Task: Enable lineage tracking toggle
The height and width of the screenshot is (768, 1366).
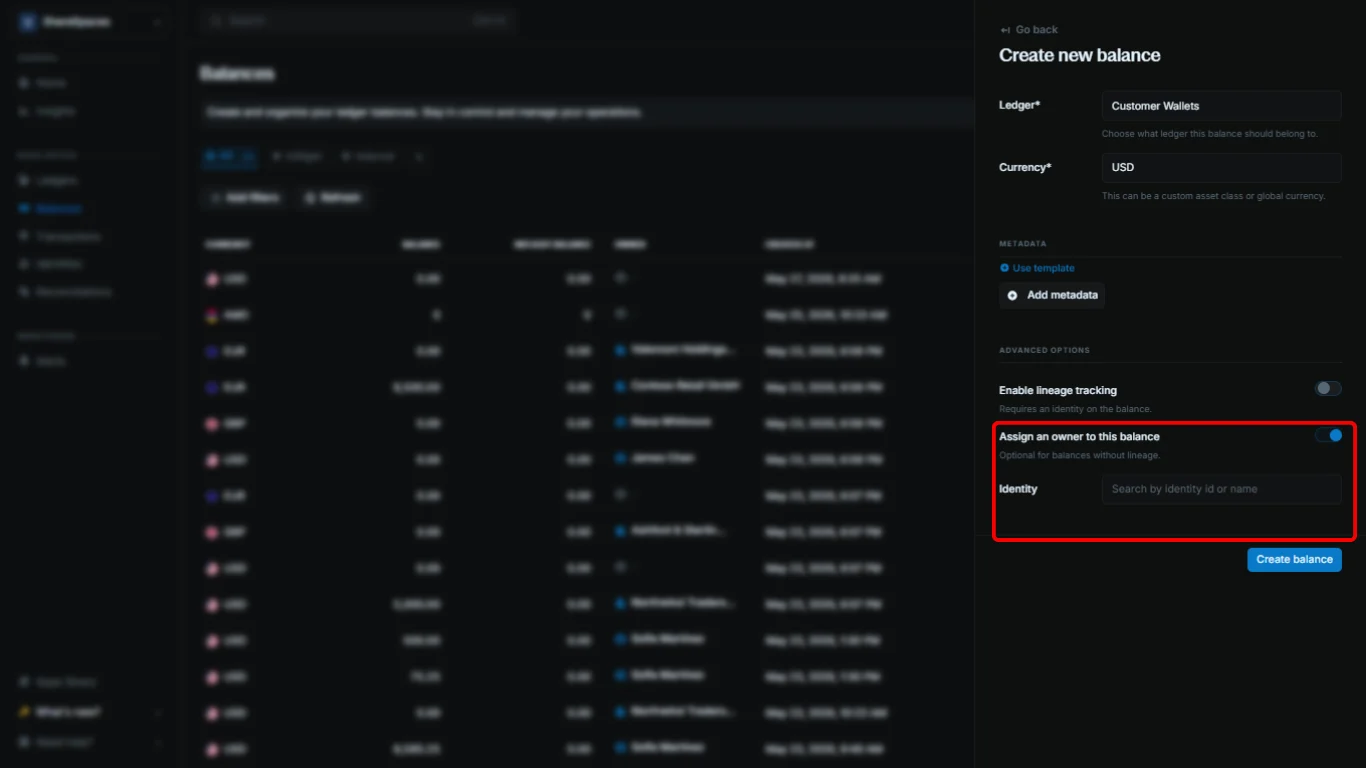Action: click(x=1328, y=389)
